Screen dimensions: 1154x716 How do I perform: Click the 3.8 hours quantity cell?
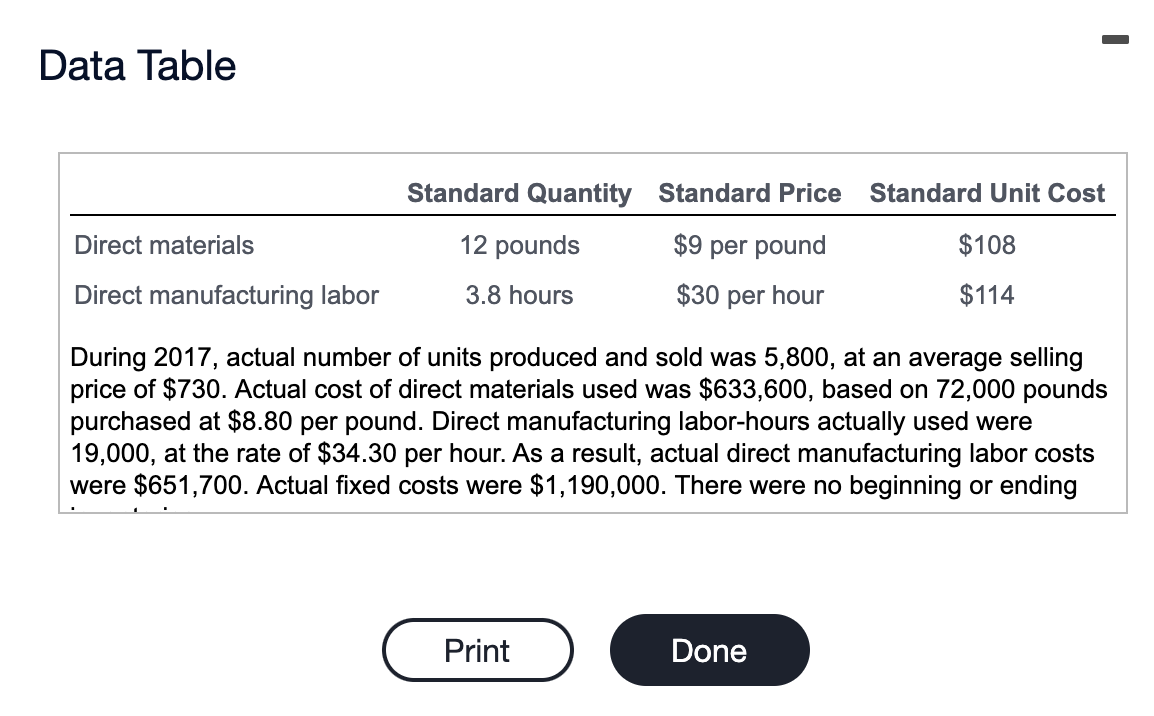point(519,295)
